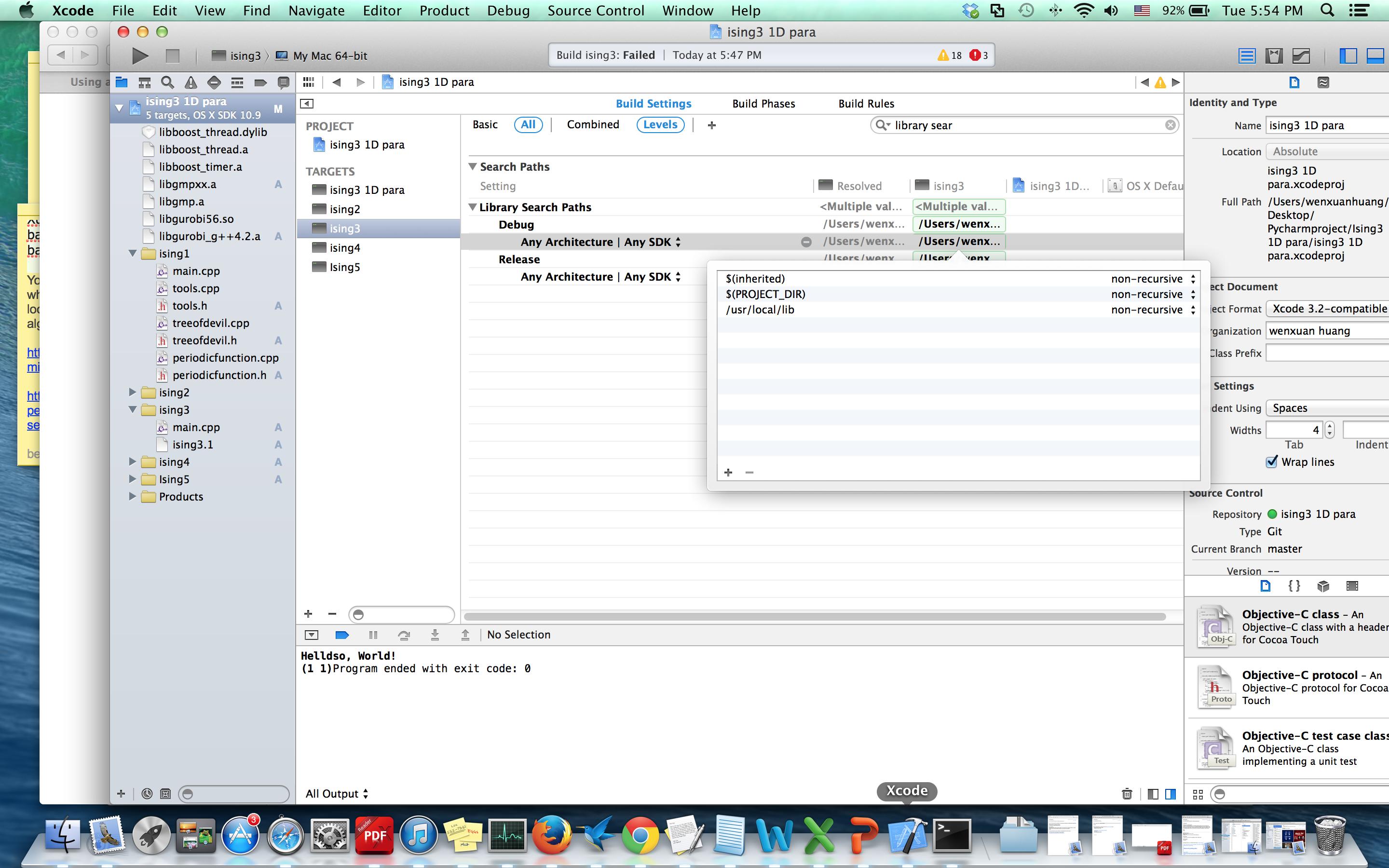Open the All Output console filter dropdown
Viewport: 1389px width, 868px height.
click(337, 793)
